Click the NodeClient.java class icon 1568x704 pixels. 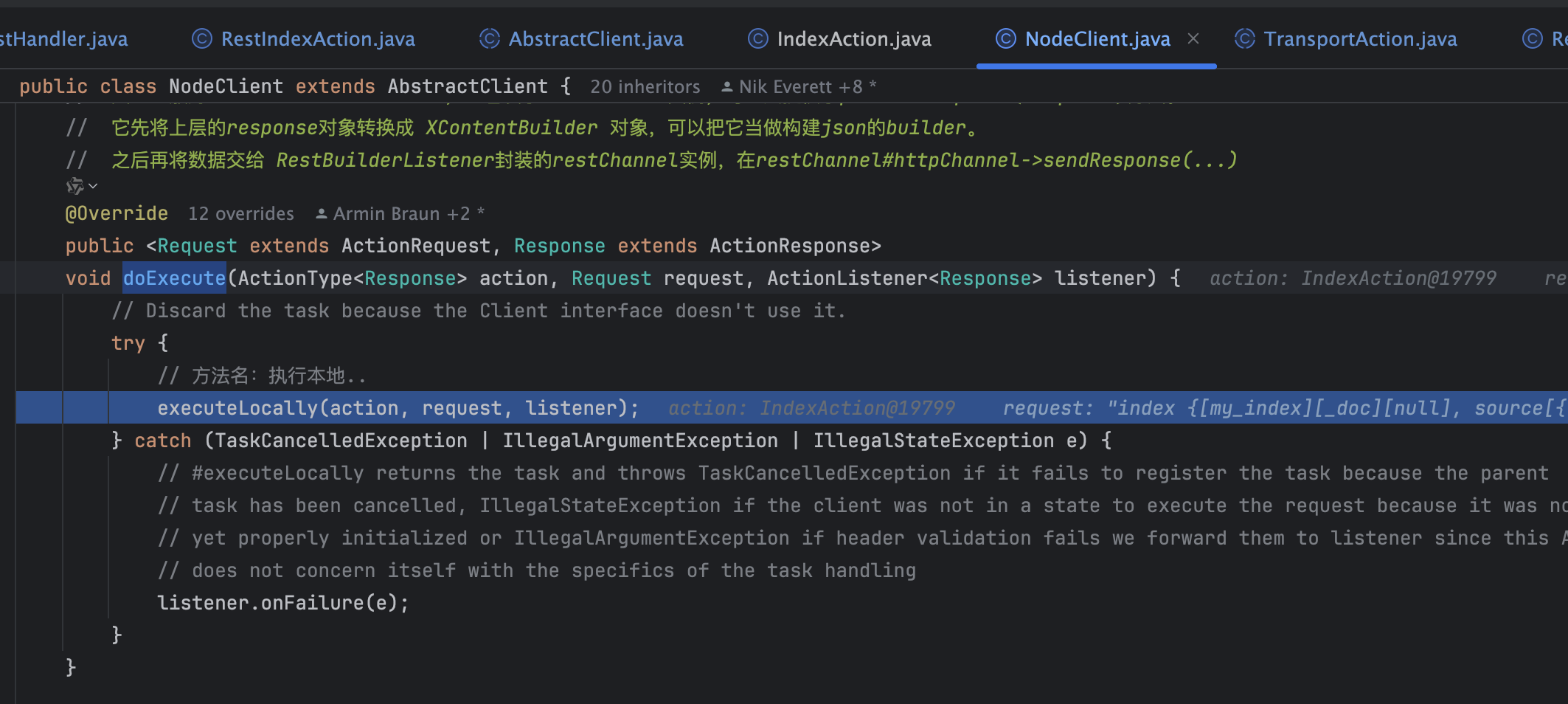coord(1005,38)
